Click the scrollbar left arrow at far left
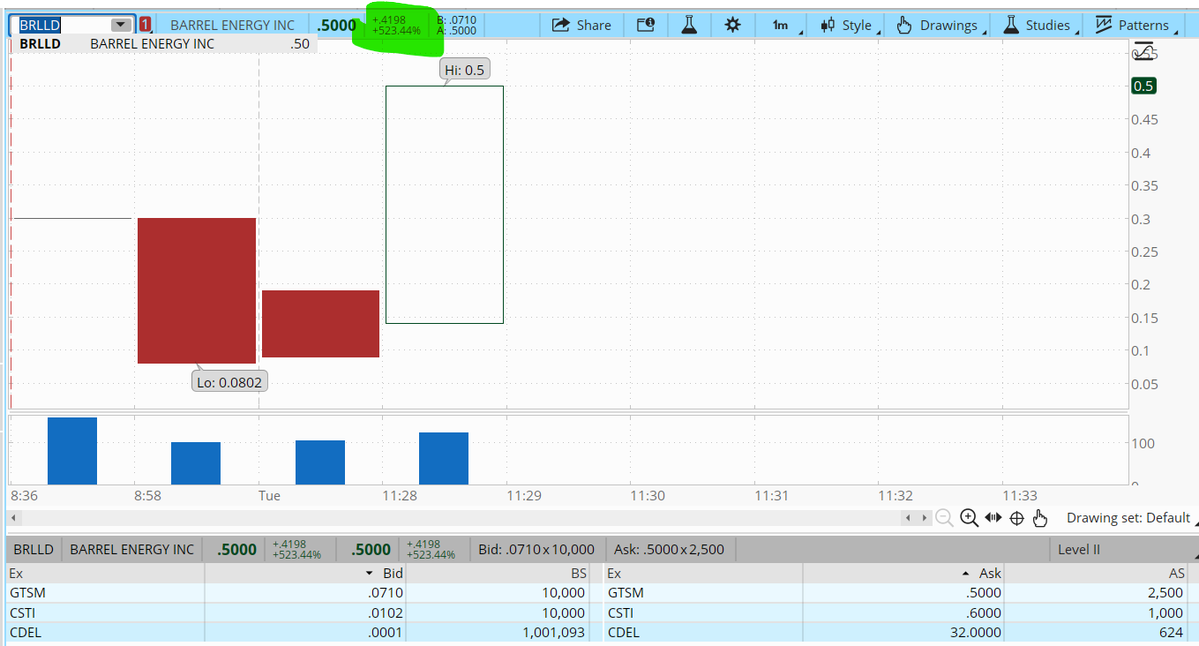1199x646 pixels. tap(13, 518)
